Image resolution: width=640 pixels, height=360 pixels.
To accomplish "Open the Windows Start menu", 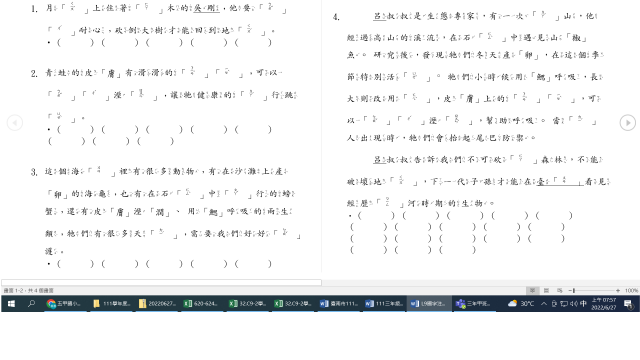I will (x=11, y=304).
